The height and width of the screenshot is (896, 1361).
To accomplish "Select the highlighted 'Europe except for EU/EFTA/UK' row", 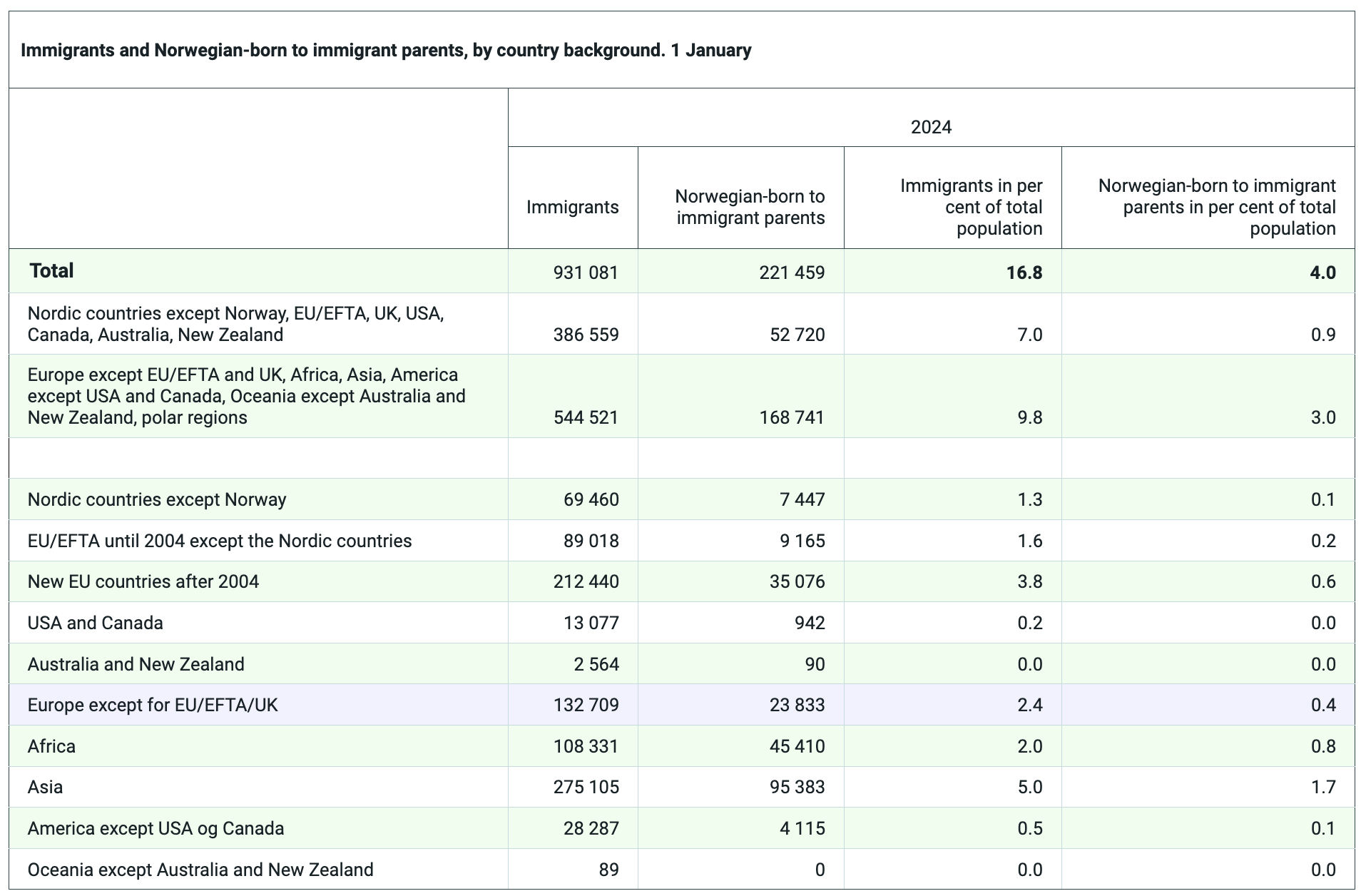I will (153, 705).
